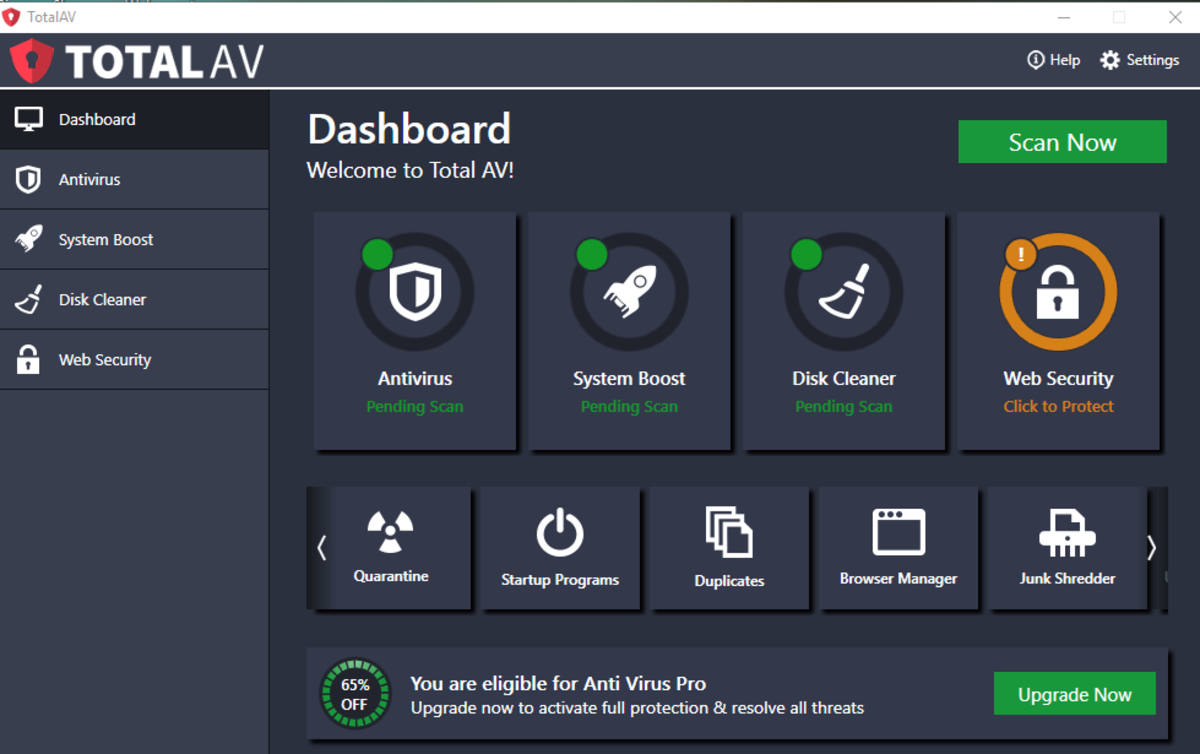This screenshot has height=754, width=1200.
Task: Expand more tools with the right arrow
Action: tap(1152, 548)
